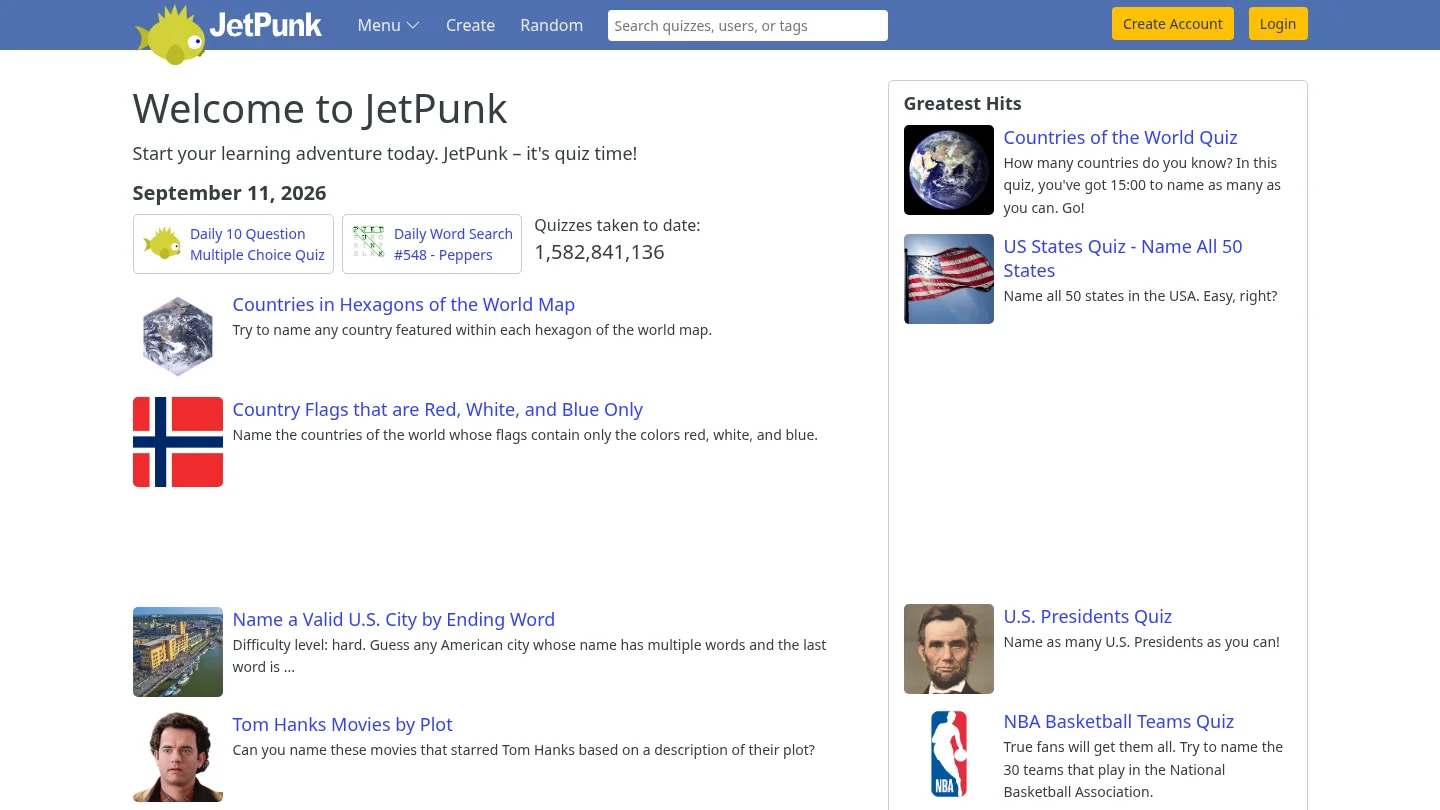Click the fish icon in the Daily quiz box
Viewport: 1440px width, 810px height.
[162, 243]
